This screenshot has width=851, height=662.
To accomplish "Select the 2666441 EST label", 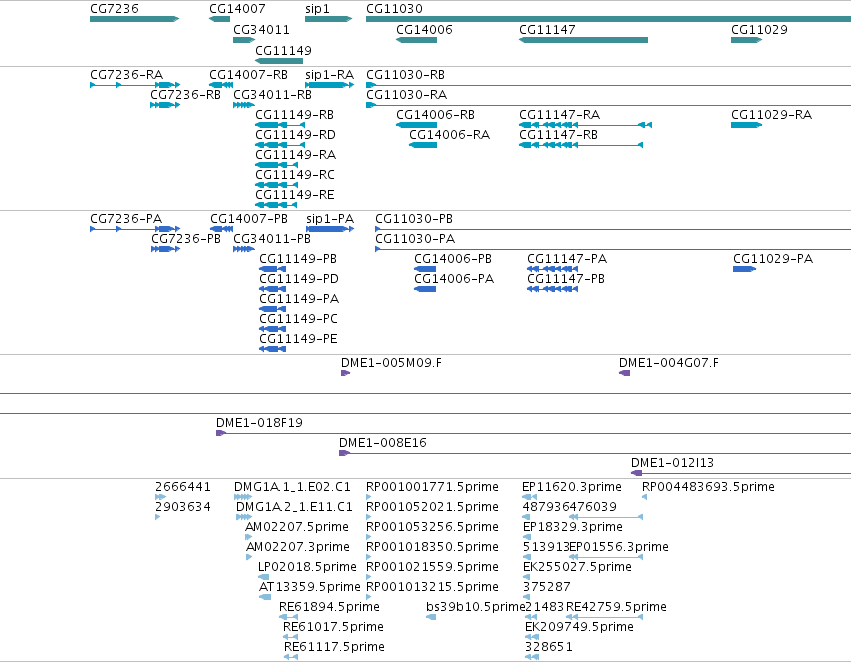I will coord(183,487).
